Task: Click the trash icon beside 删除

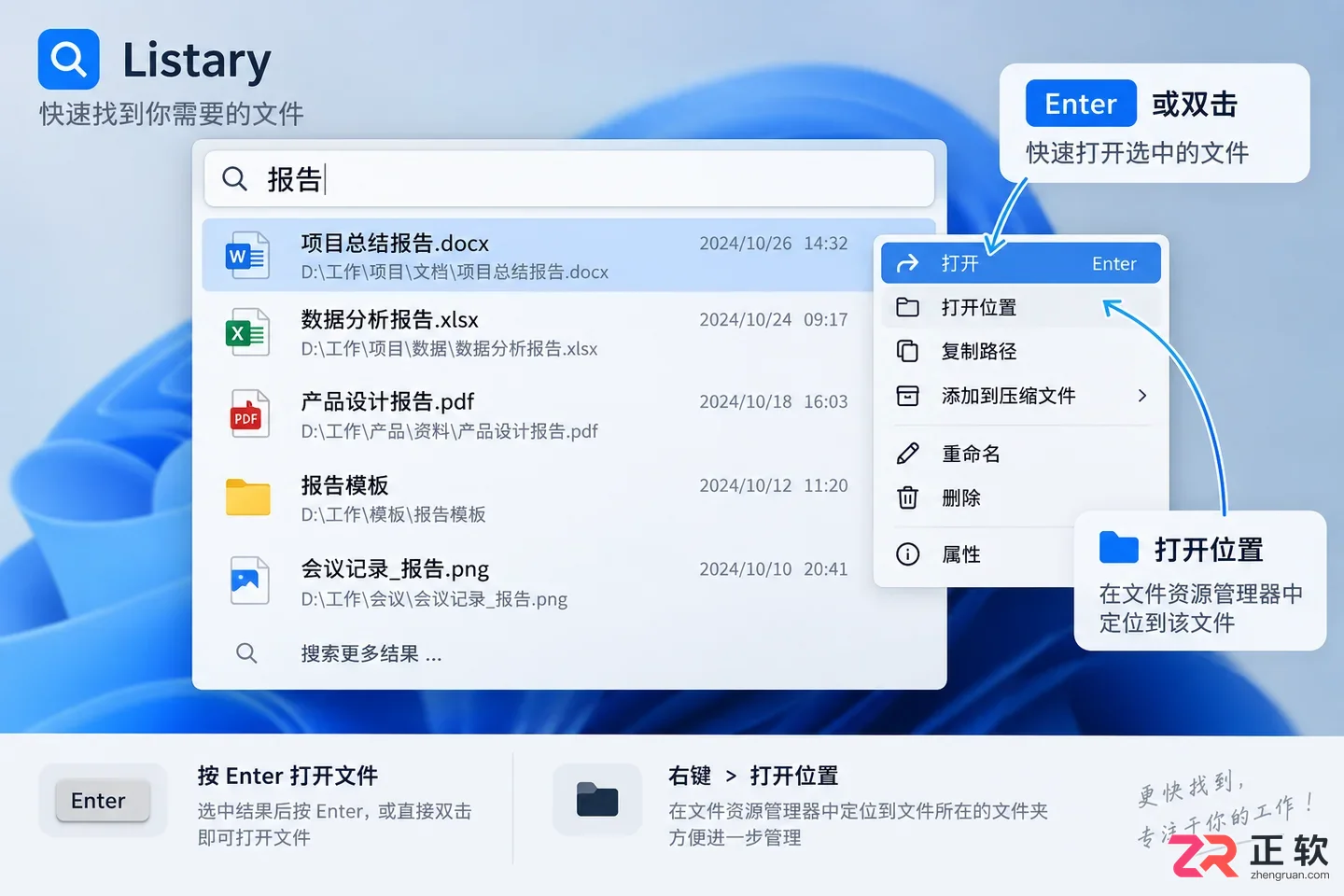Action: [907, 497]
